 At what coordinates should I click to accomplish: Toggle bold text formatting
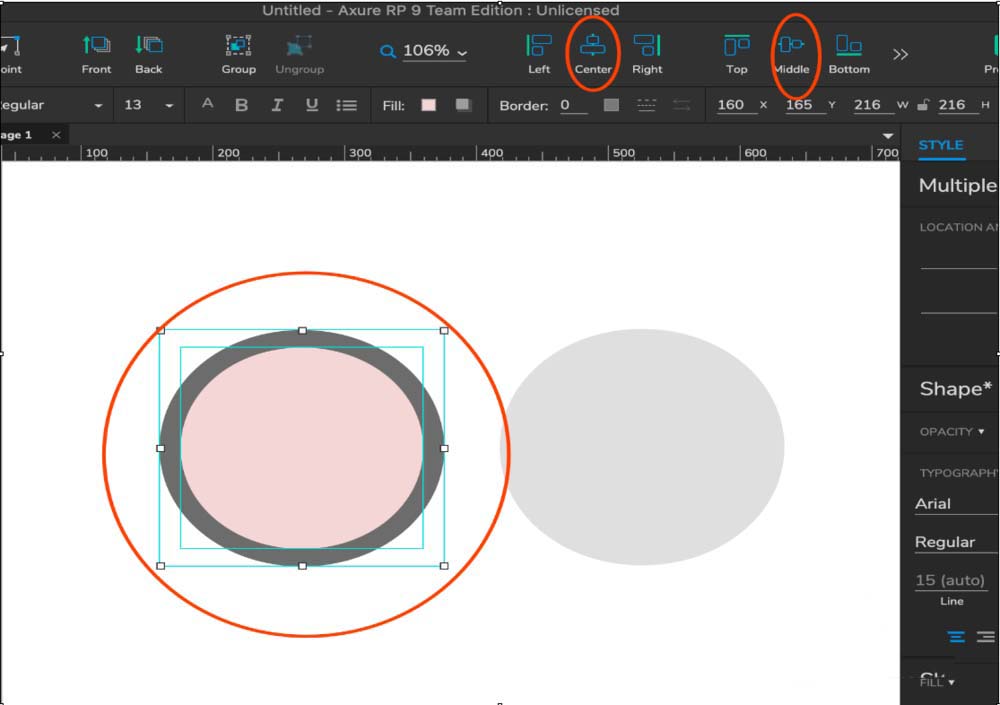(x=241, y=105)
